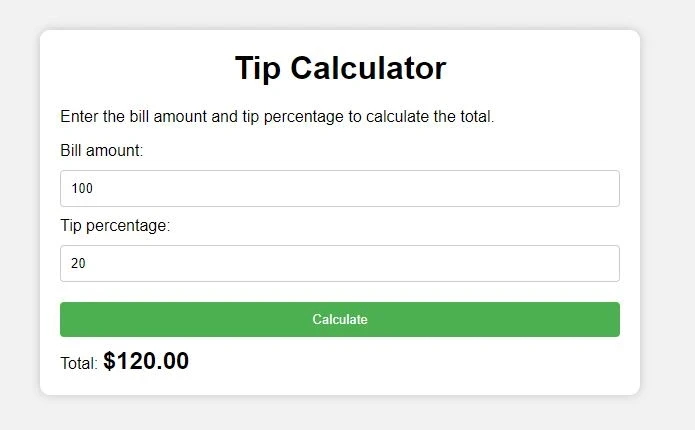Viewport: 695px width, 430px height.
Task: Click the field containing 20
Action: [x=340, y=263]
